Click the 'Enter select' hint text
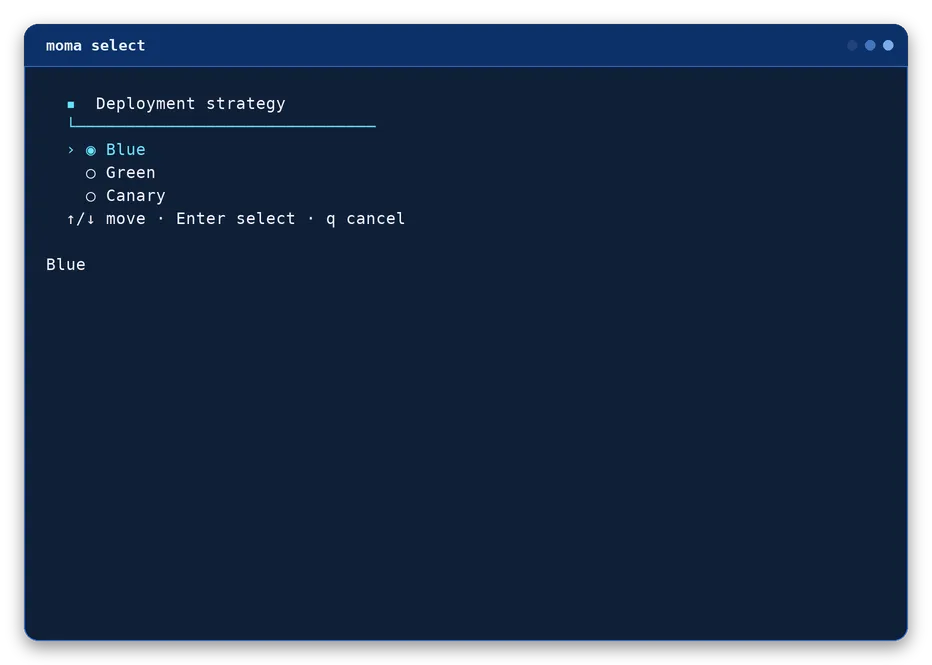Screen dimensions: 932x665 pos(235,219)
